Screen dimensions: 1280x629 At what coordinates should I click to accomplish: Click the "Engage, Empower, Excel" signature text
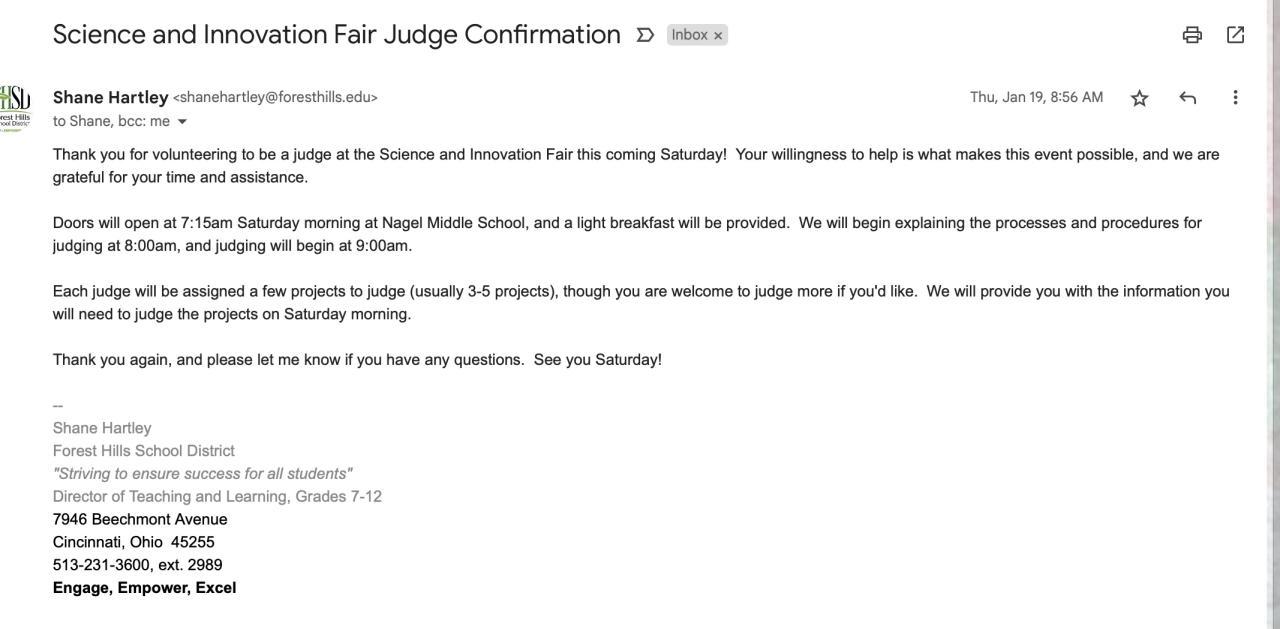pyautogui.click(x=144, y=588)
